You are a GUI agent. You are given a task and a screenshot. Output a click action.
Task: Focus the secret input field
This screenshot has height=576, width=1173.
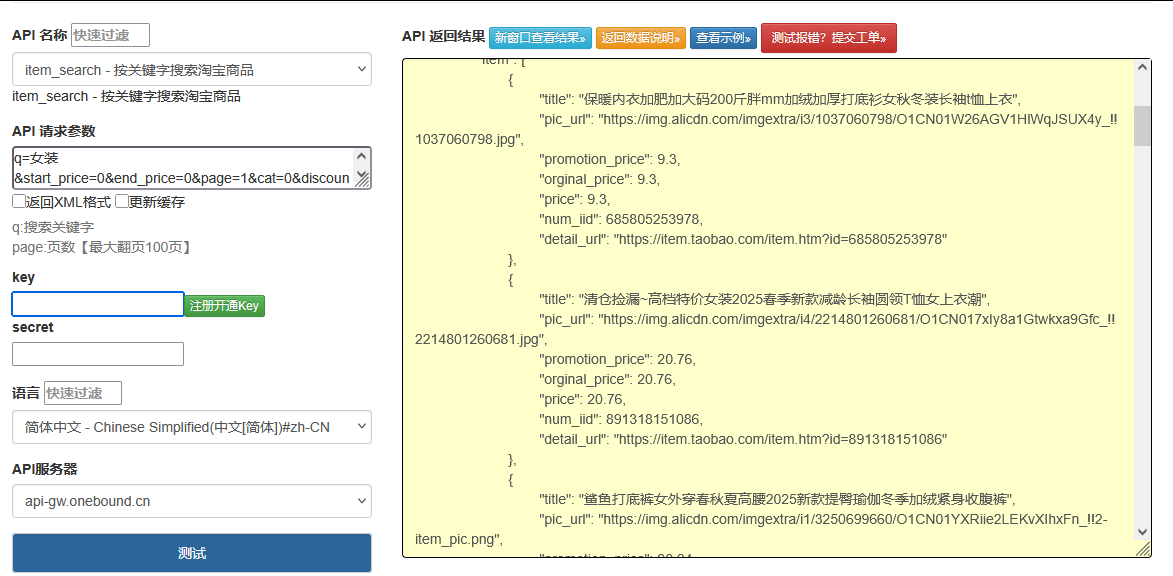98,354
